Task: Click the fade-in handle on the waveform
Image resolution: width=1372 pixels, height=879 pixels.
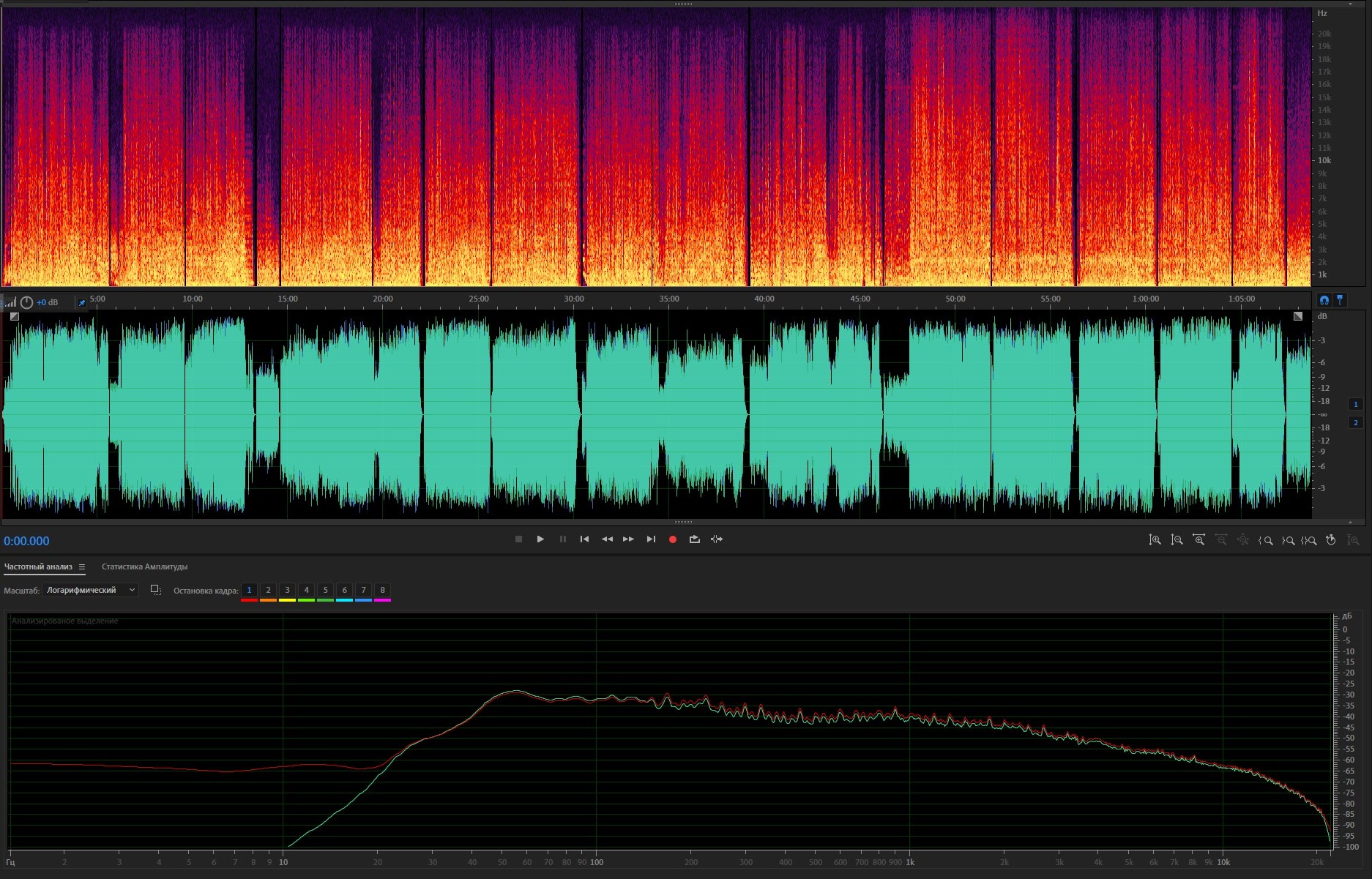Action: point(15,316)
